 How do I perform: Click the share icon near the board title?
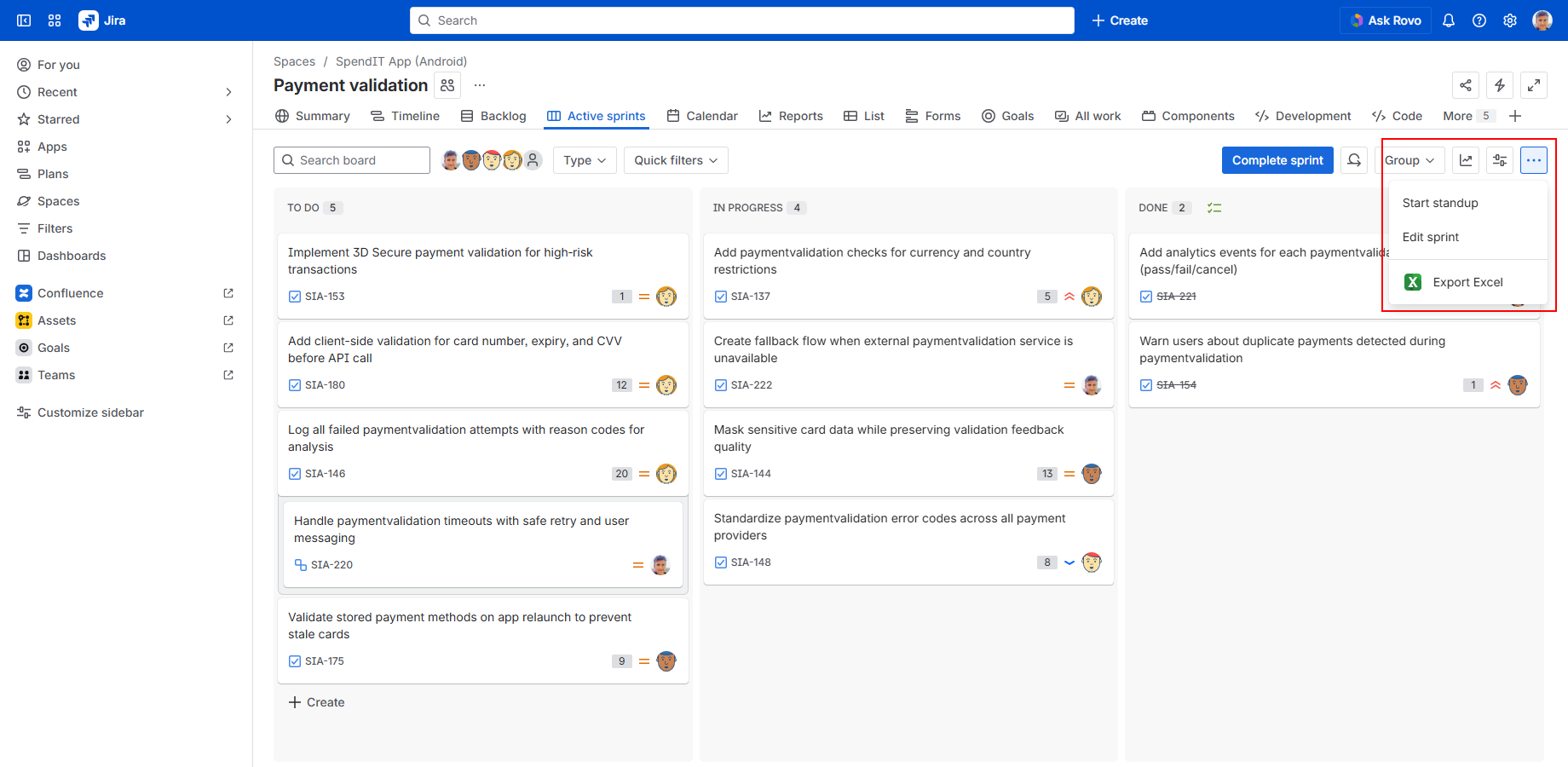[1465, 85]
